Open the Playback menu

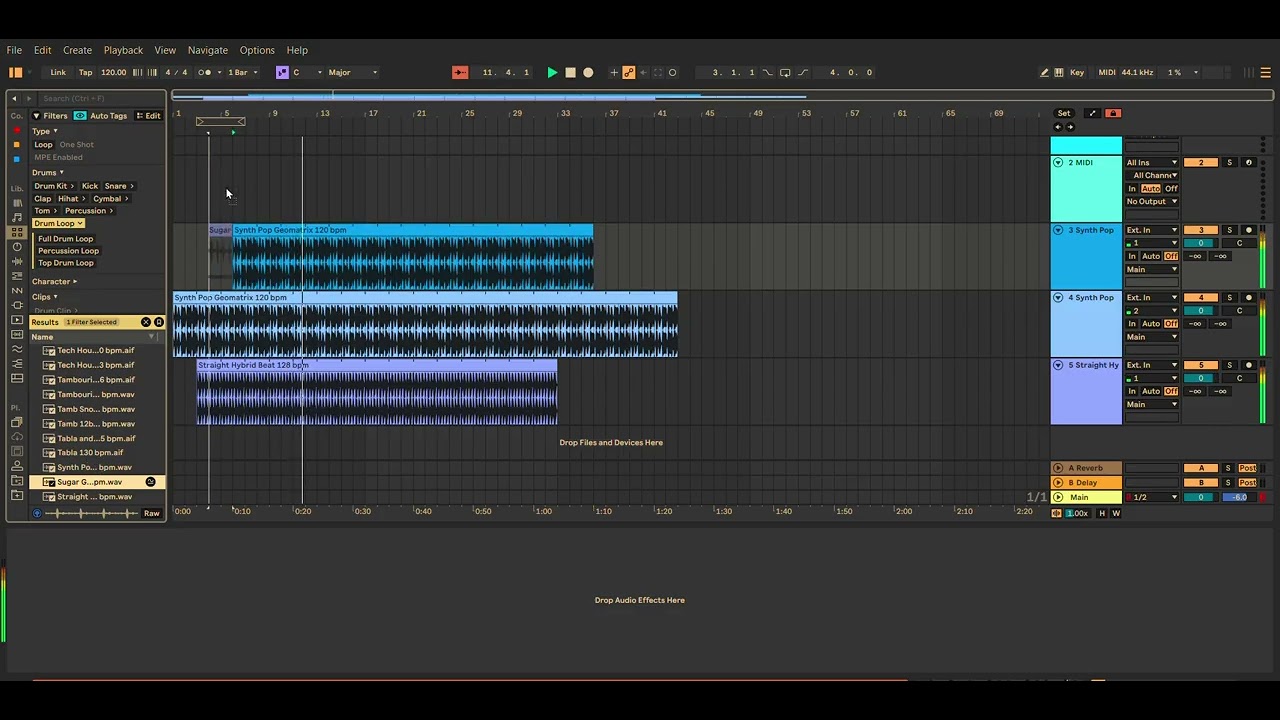123,50
